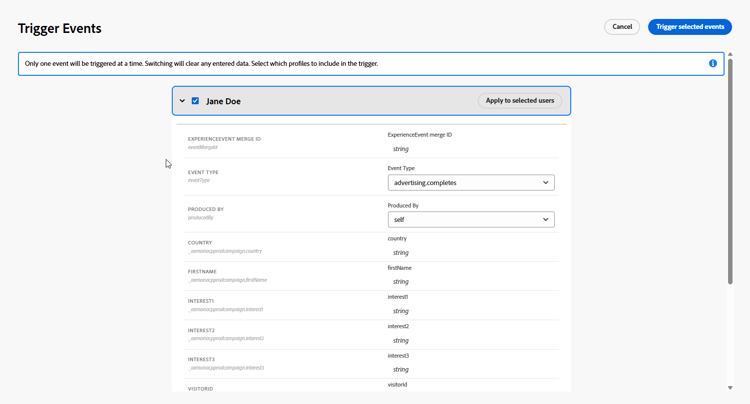Click the firstName string input field

click(471, 282)
